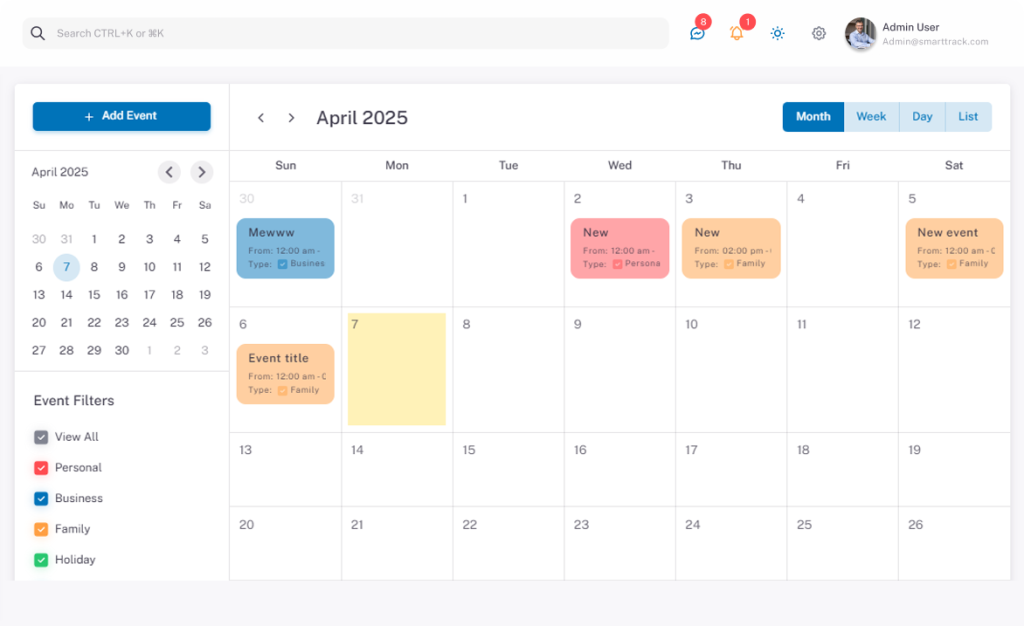The image size is (1024, 626).
Task: Click mini calendar next month chevron
Action: point(202,172)
